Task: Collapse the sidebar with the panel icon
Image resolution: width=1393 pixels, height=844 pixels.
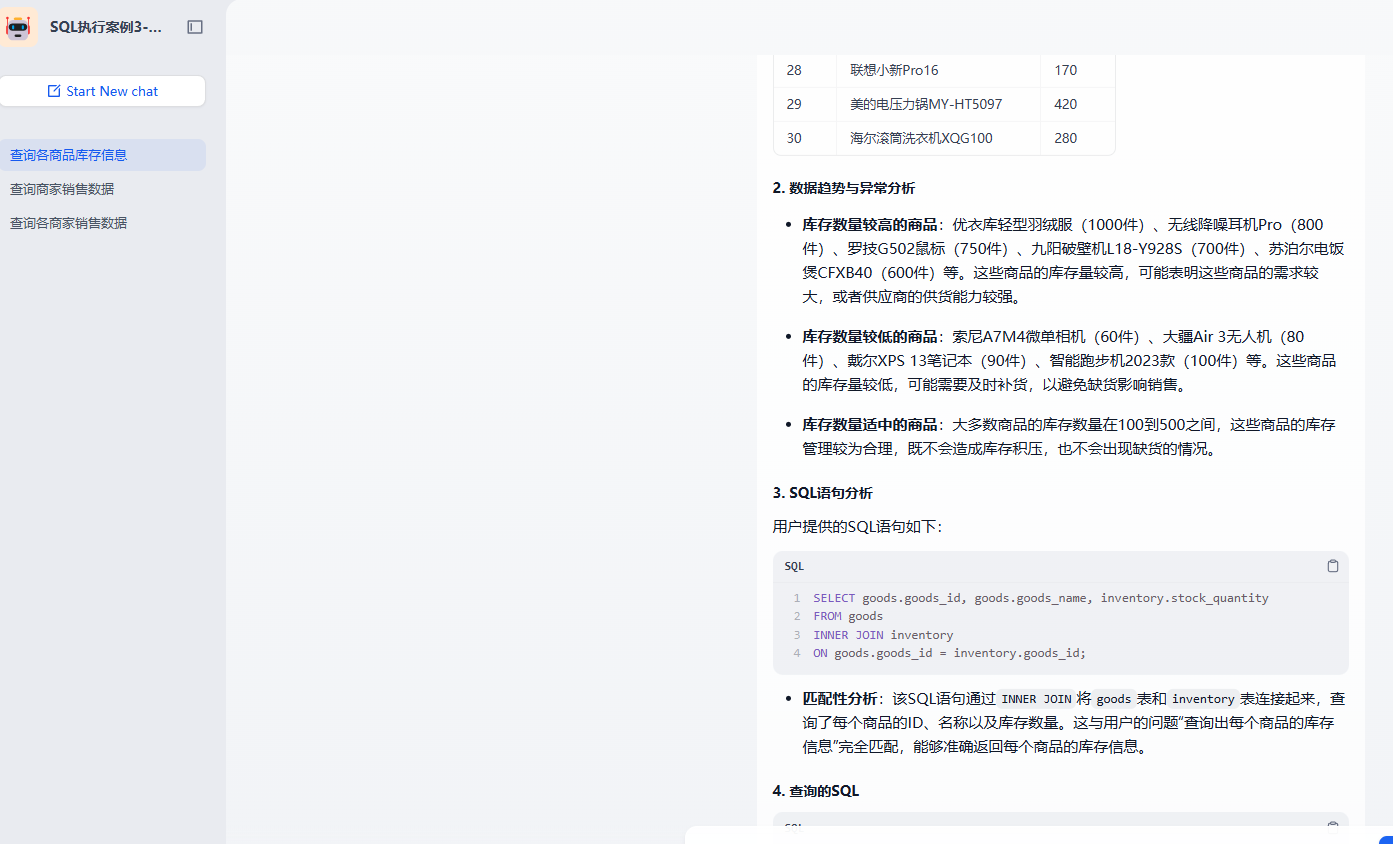Action: point(195,27)
